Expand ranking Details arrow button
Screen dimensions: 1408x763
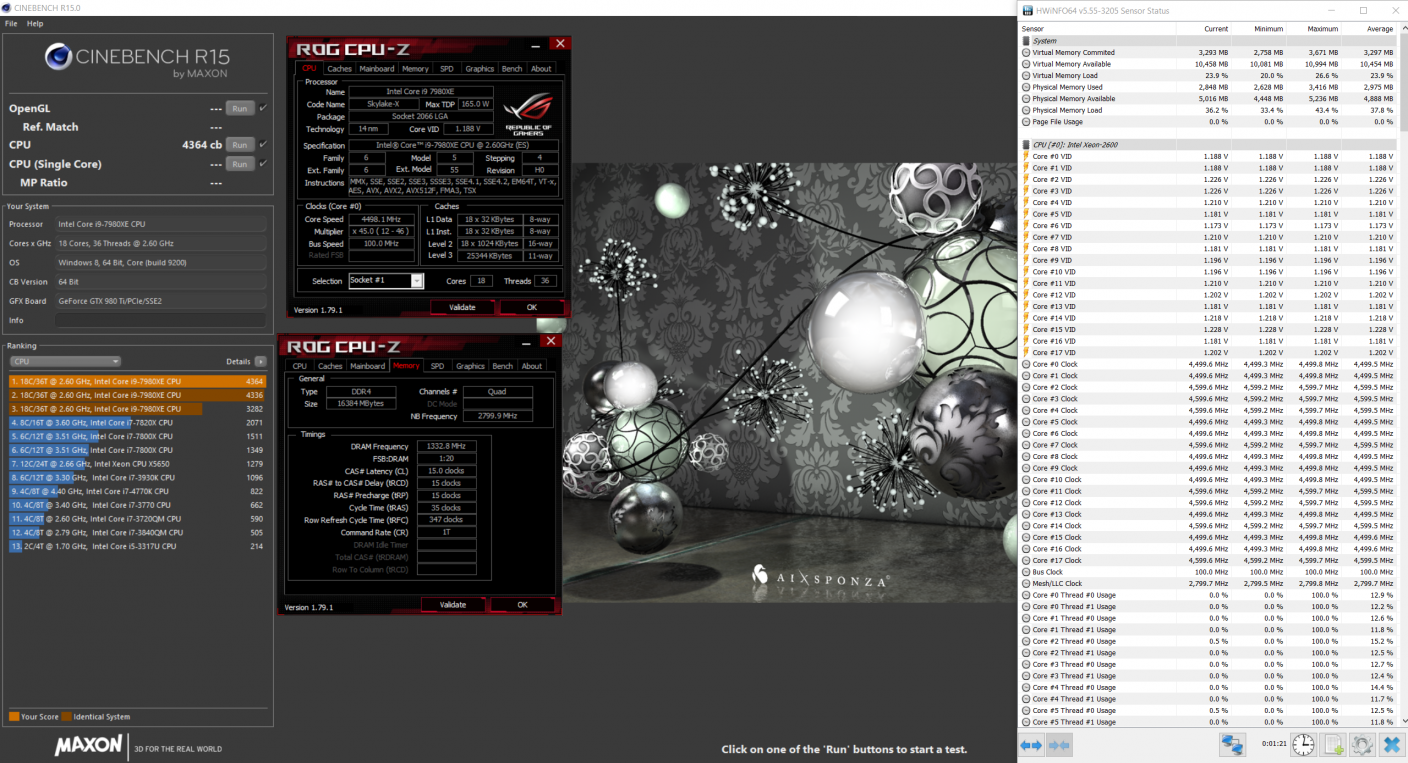click(261, 361)
